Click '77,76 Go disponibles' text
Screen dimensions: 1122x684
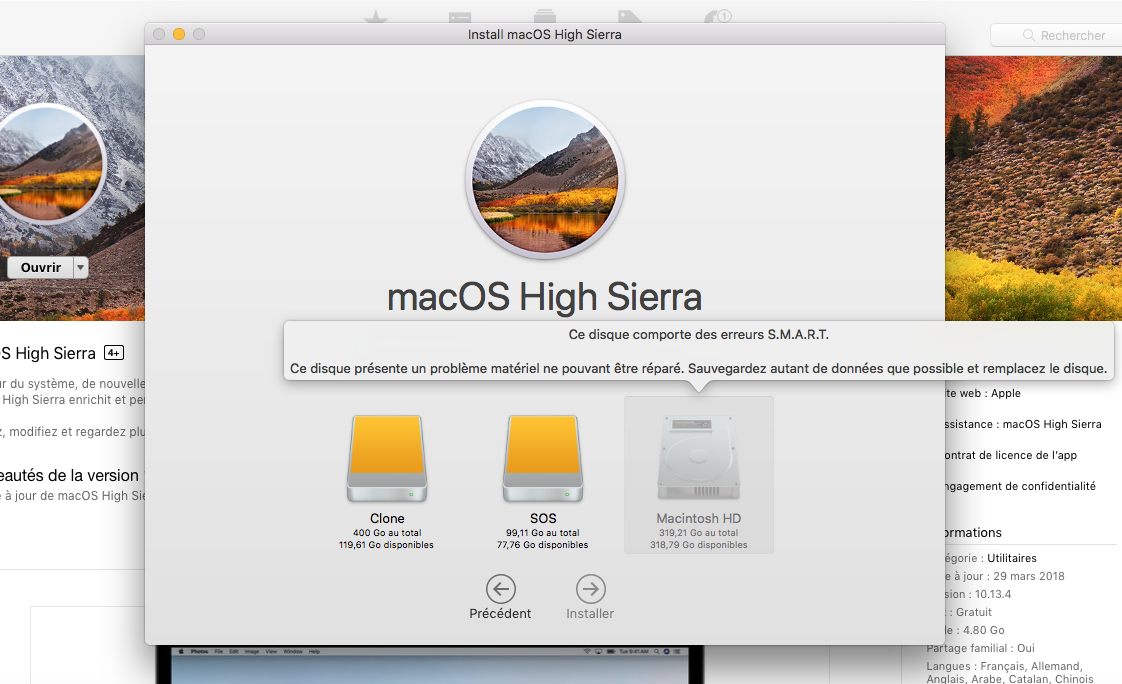(542, 545)
